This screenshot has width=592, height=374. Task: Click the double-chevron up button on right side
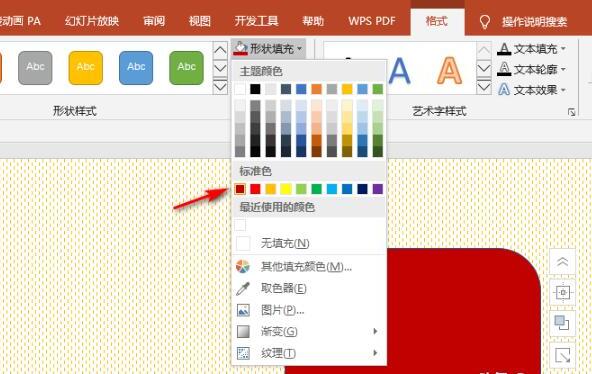562,262
